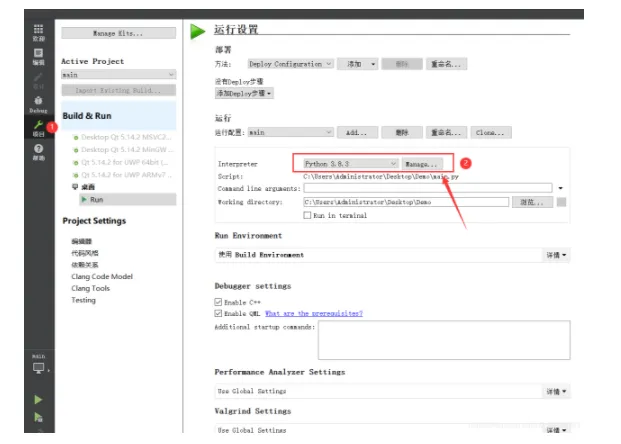Switch to Edit mode icon
This screenshot has width=621, height=444.
[x=38, y=57]
